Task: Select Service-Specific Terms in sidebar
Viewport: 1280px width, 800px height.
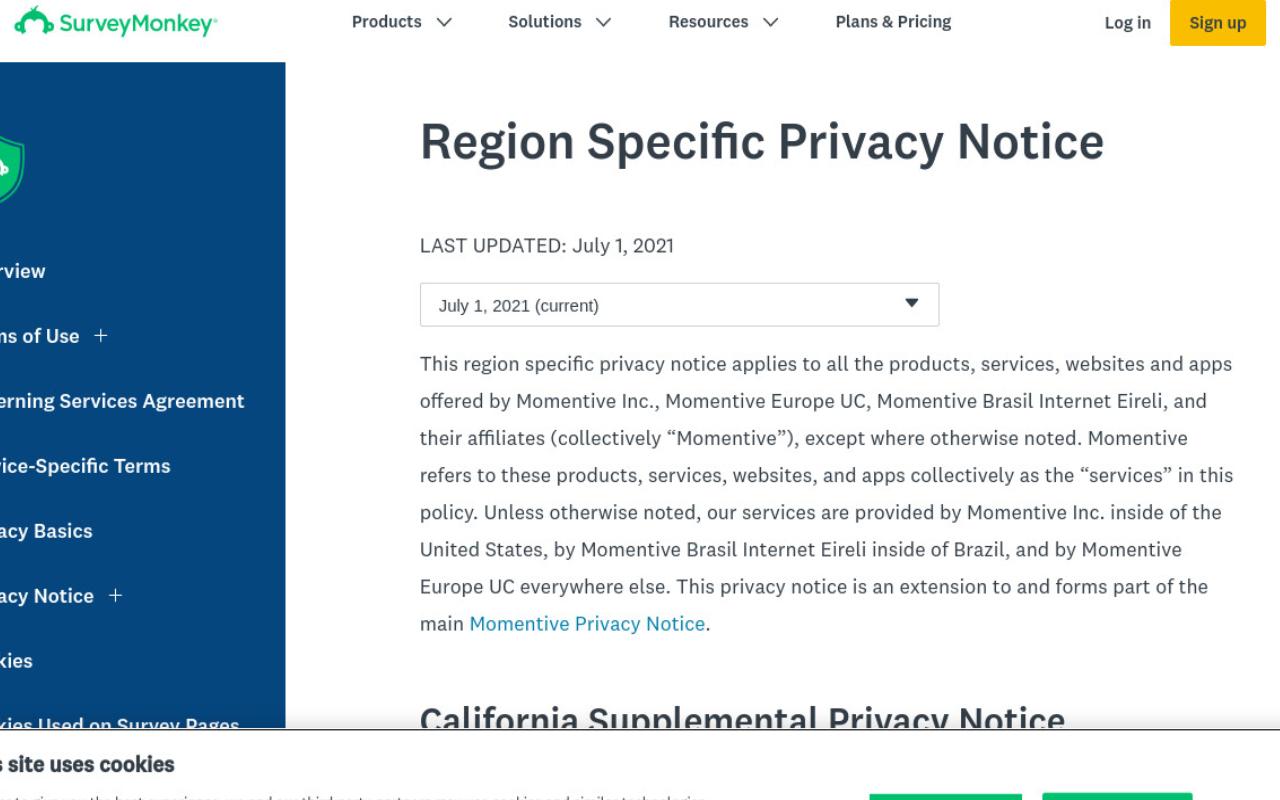Action: point(85,466)
